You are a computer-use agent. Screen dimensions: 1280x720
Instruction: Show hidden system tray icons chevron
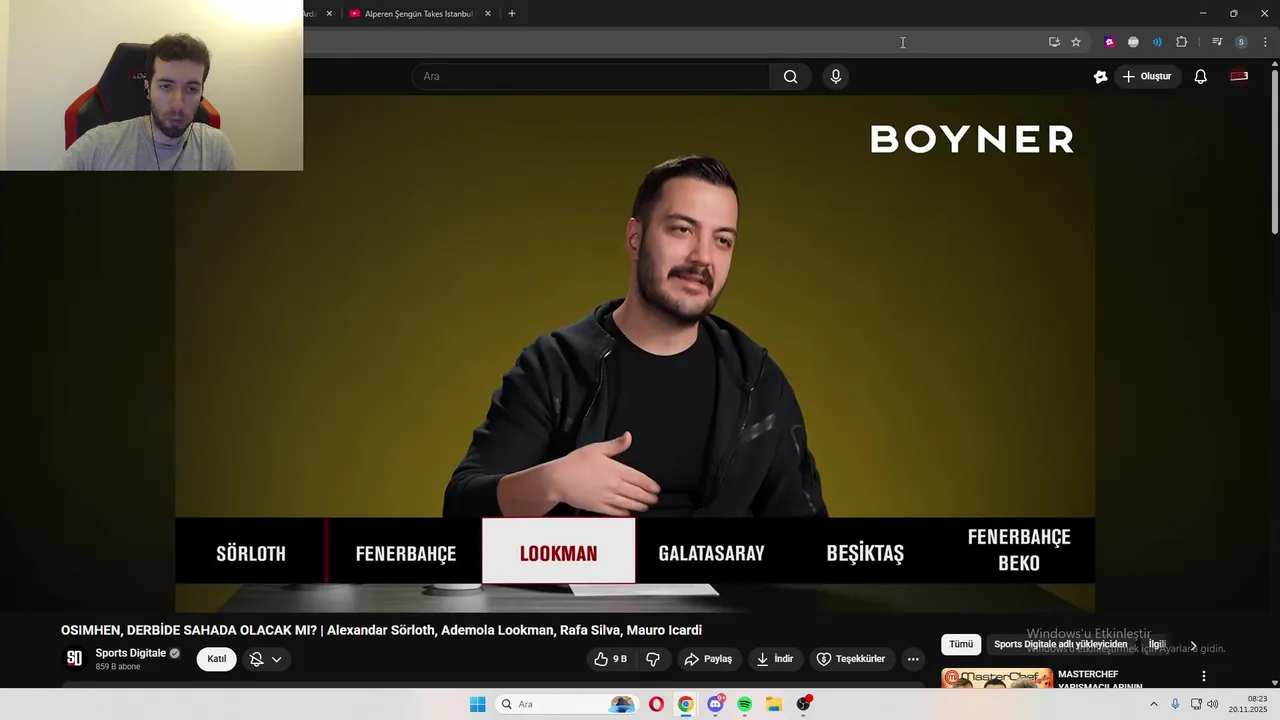point(1154,704)
